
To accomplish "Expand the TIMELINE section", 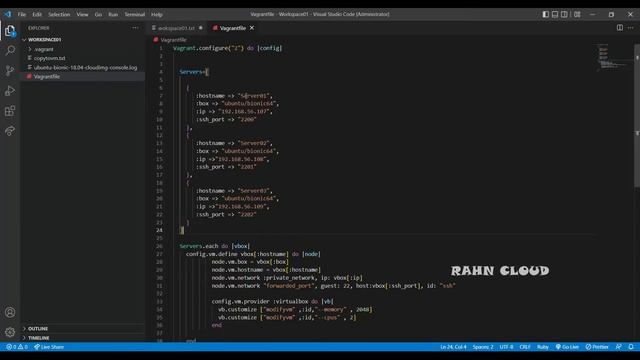I will pos(83,338).
